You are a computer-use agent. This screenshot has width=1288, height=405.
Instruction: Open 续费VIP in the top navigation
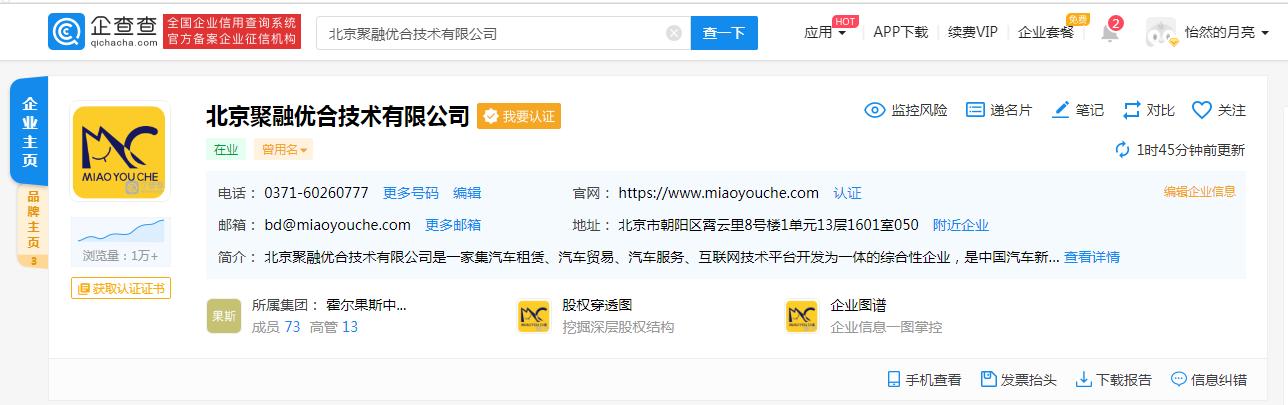(x=973, y=32)
